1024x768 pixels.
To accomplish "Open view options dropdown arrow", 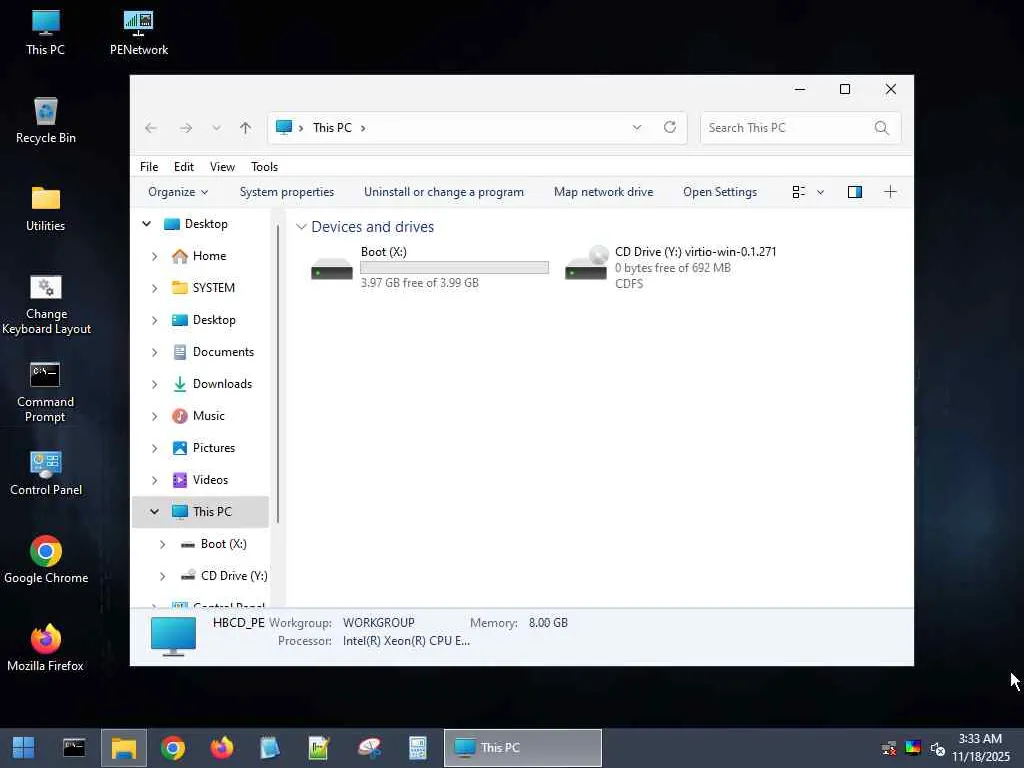I will pyautogui.click(x=821, y=192).
